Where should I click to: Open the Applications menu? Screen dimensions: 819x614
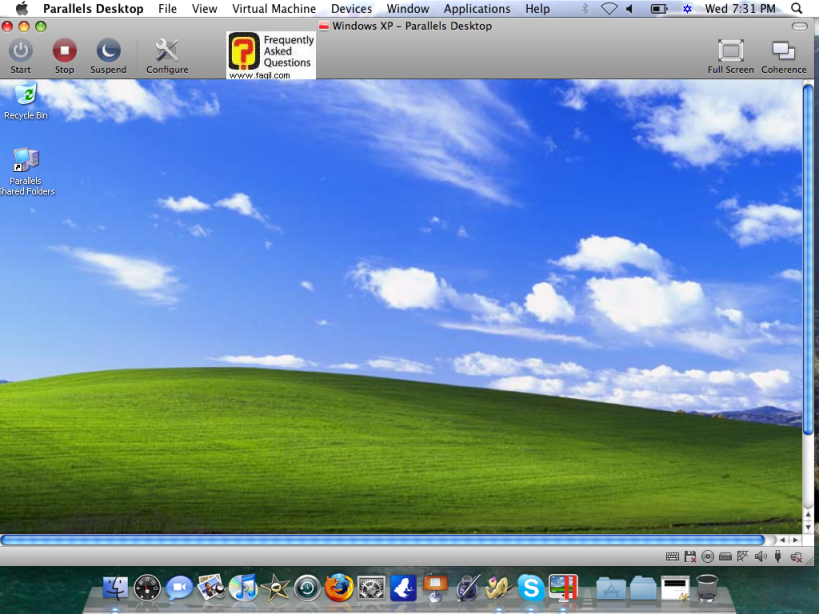point(477,8)
